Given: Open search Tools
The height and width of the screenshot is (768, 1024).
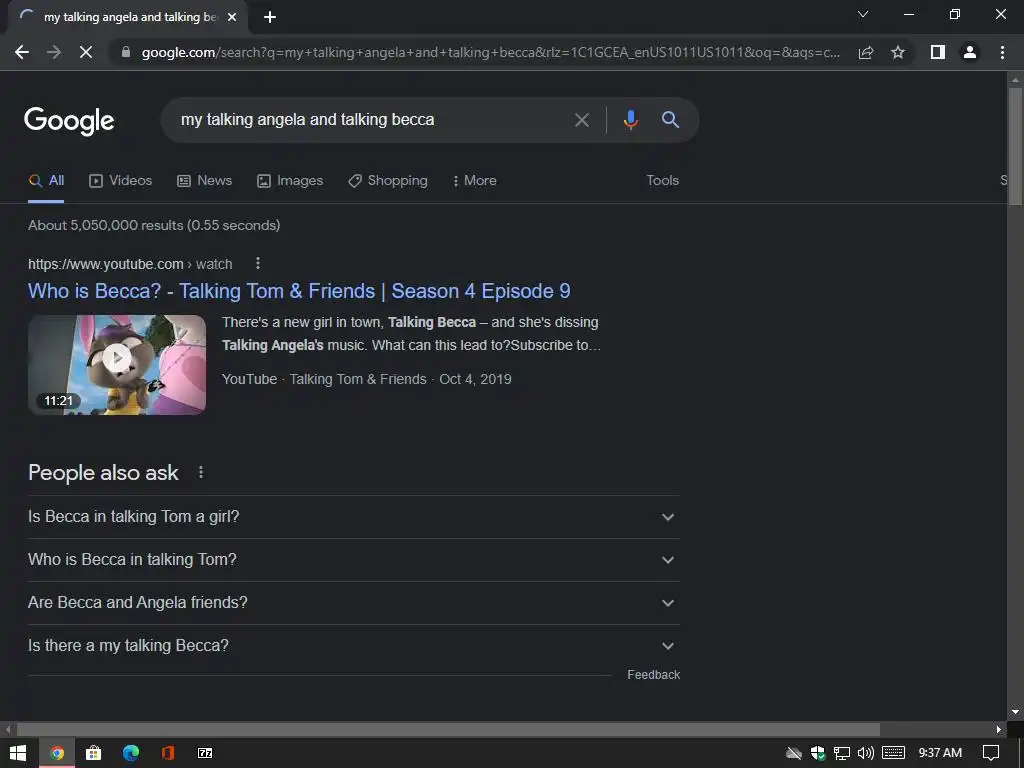Looking at the screenshot, I should [x=662, y=181].
